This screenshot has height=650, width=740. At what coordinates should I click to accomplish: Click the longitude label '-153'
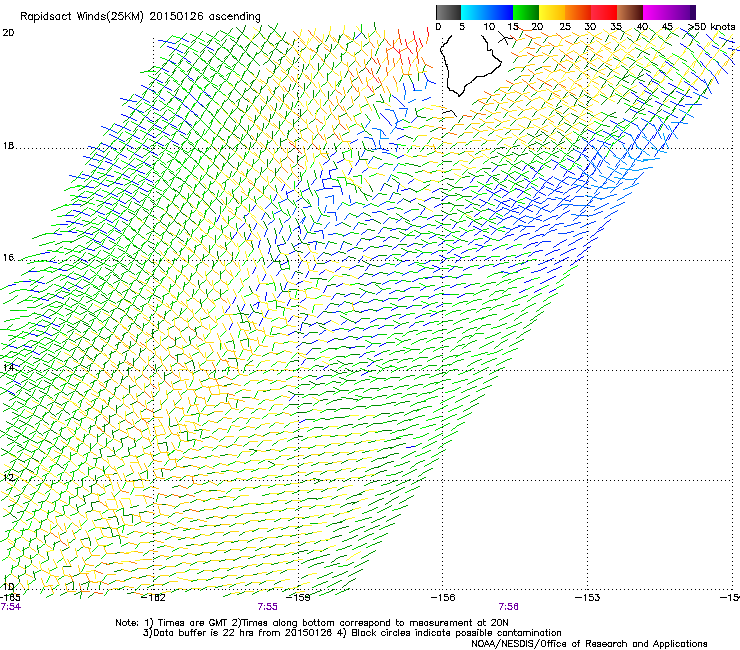click(588, 598)
